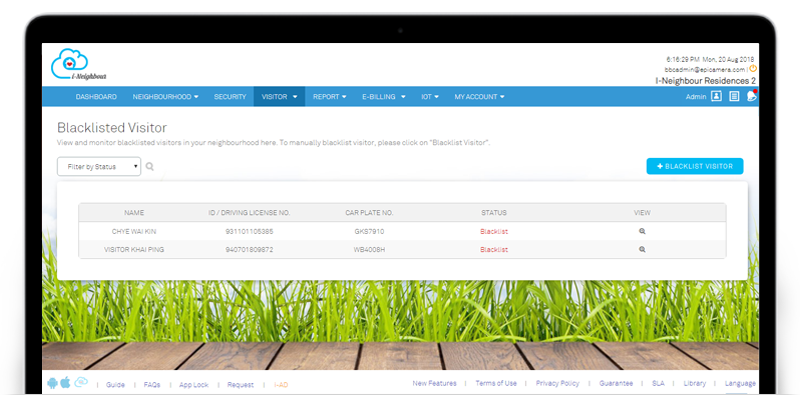Open the Guarantee link
This screenshot has width=800, height=395.
(616, 383)
